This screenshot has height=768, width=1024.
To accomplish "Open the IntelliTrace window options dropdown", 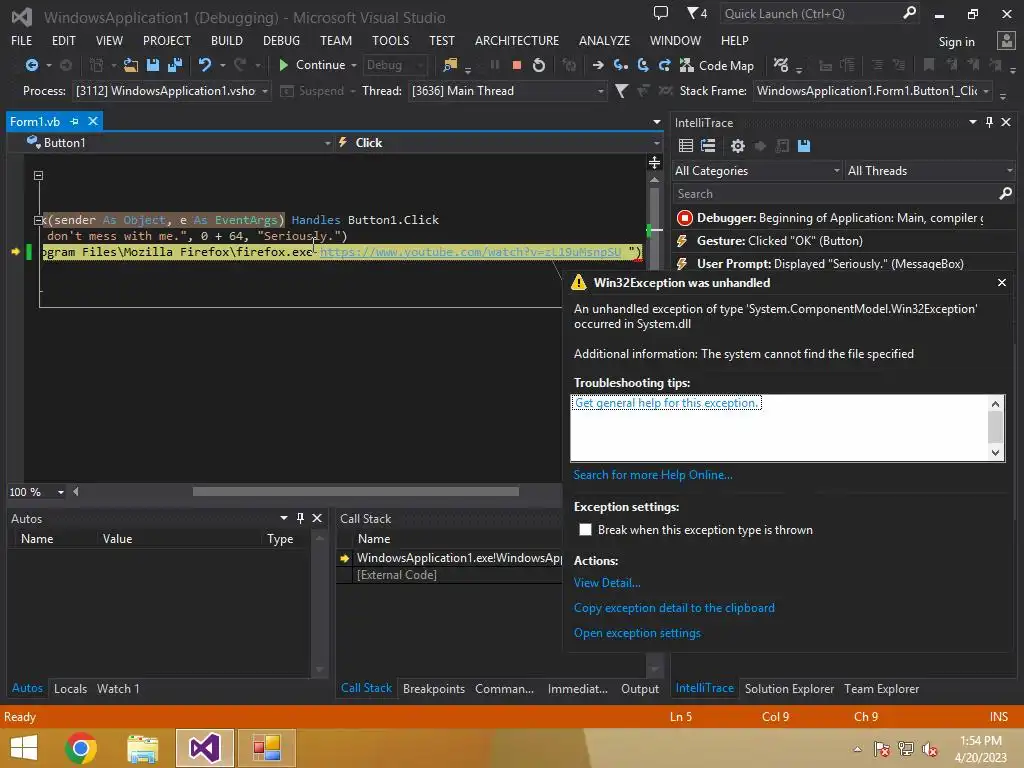I will point(972,122).
